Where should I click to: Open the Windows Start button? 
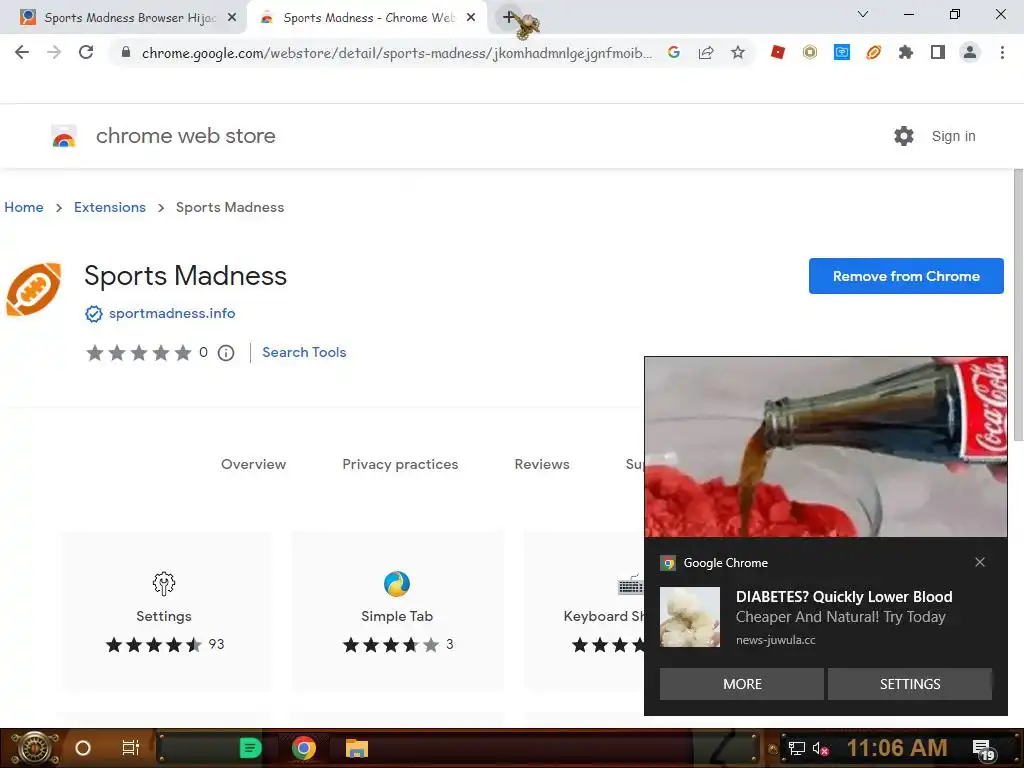[34, 748]
